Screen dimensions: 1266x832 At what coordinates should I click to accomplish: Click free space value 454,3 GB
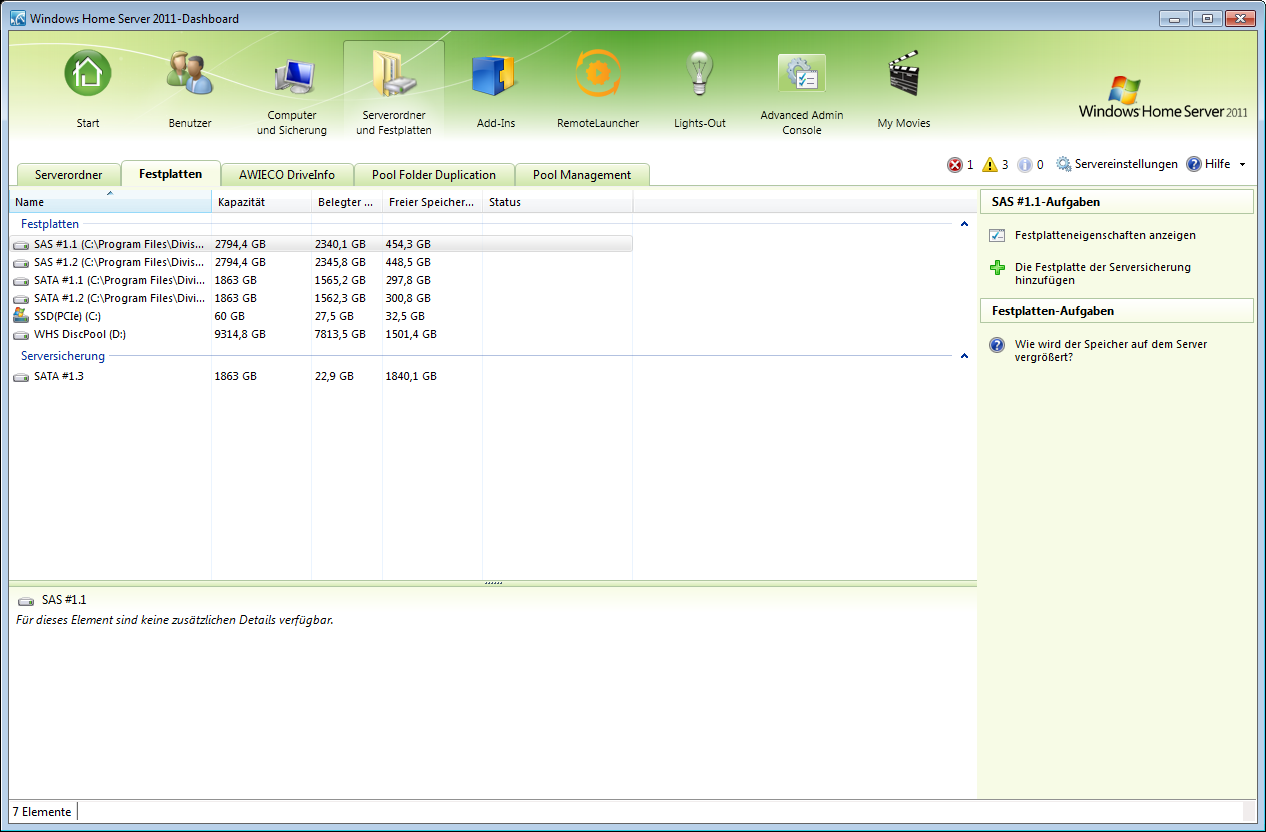tap(408, 244)
